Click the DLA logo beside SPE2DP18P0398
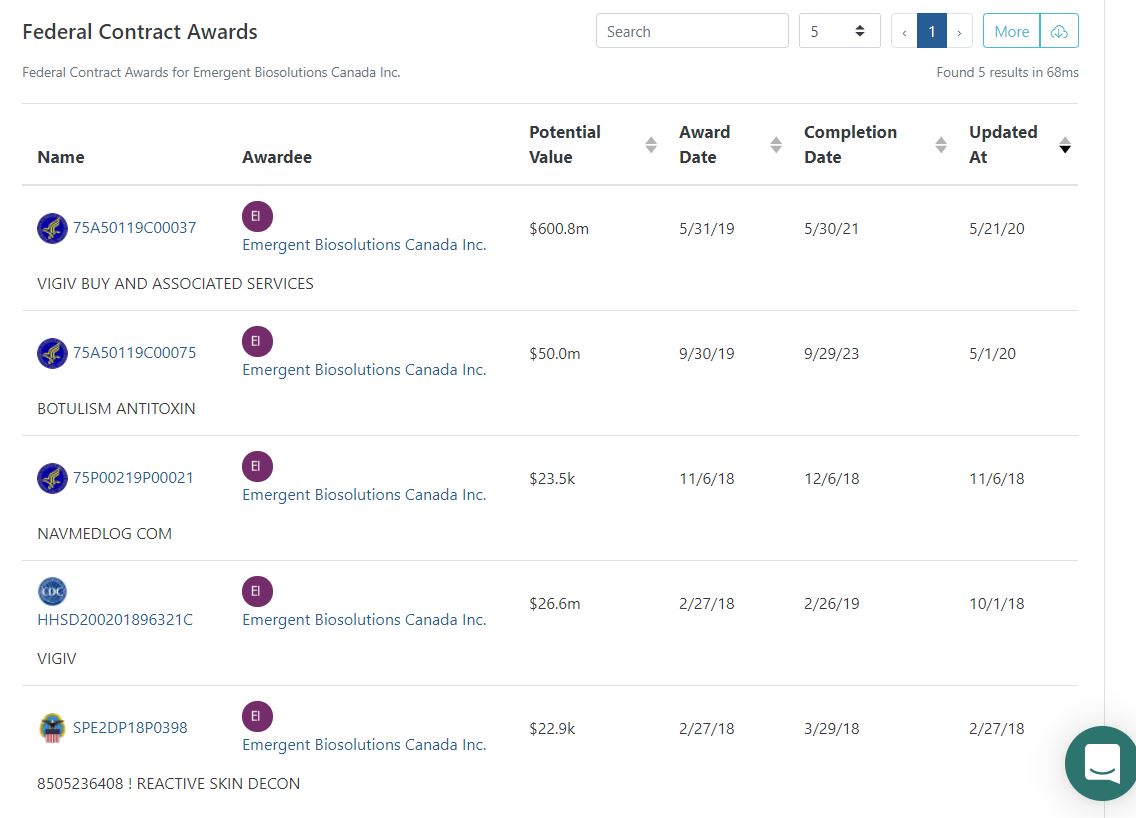Screen dimensions: 1136x818 [52, 728]
